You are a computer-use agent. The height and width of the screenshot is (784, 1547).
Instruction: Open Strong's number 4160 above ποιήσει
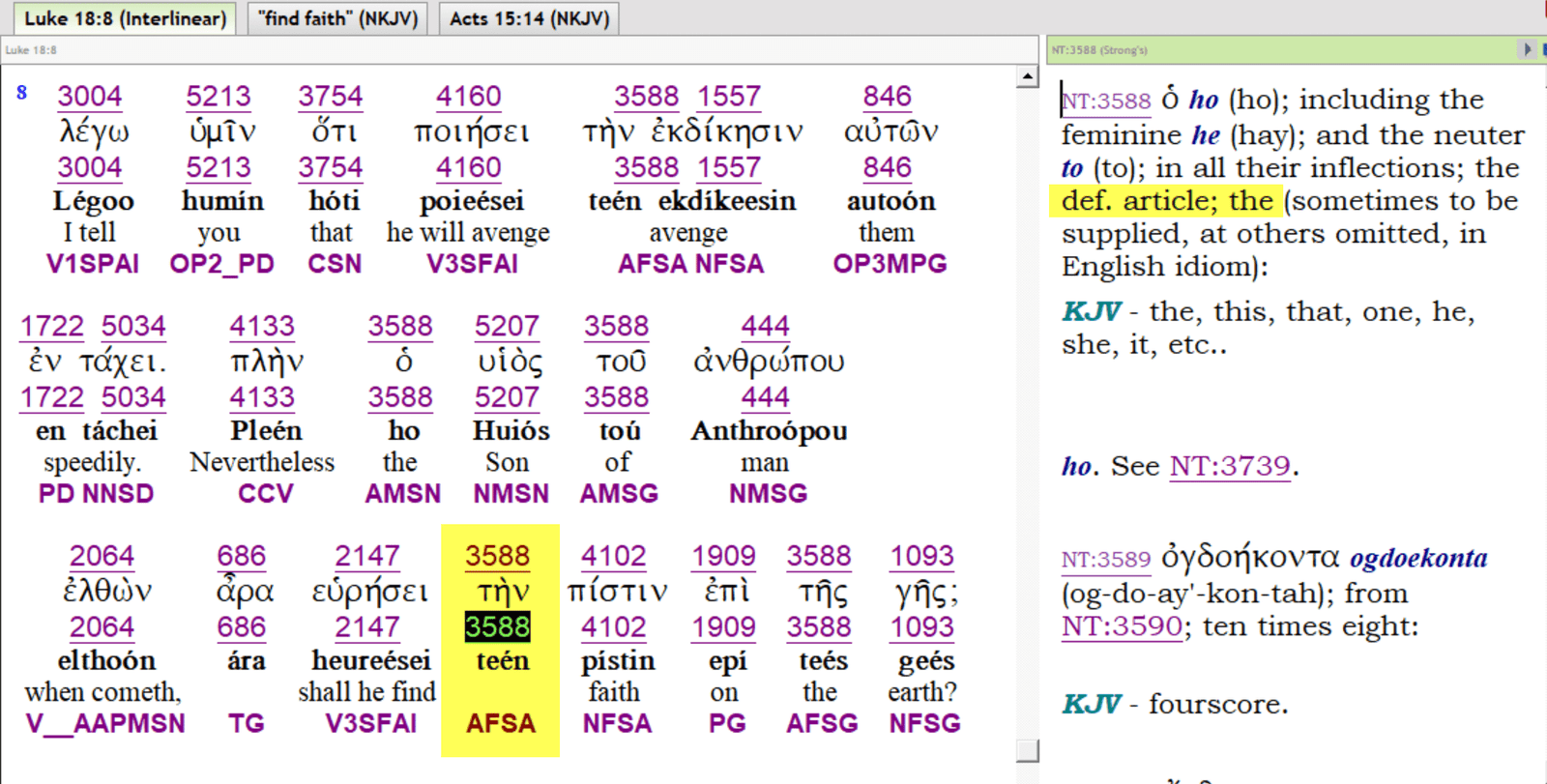(468, 97)
